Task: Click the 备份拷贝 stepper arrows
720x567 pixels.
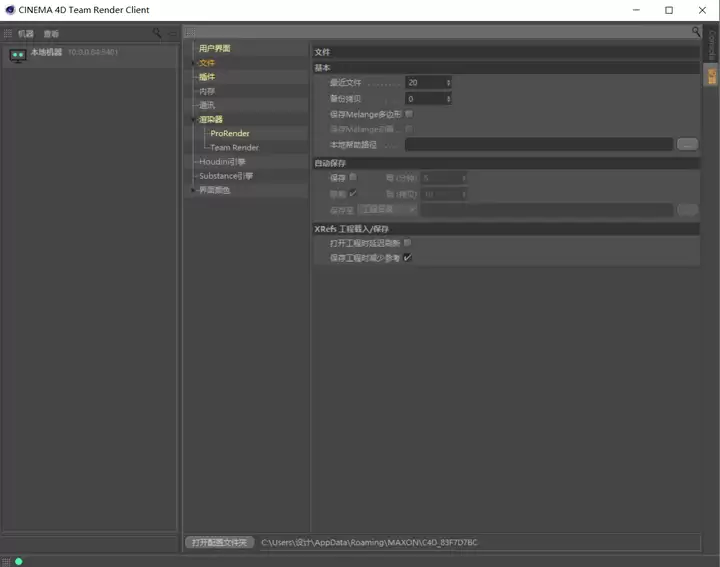Action: point(448,99)
